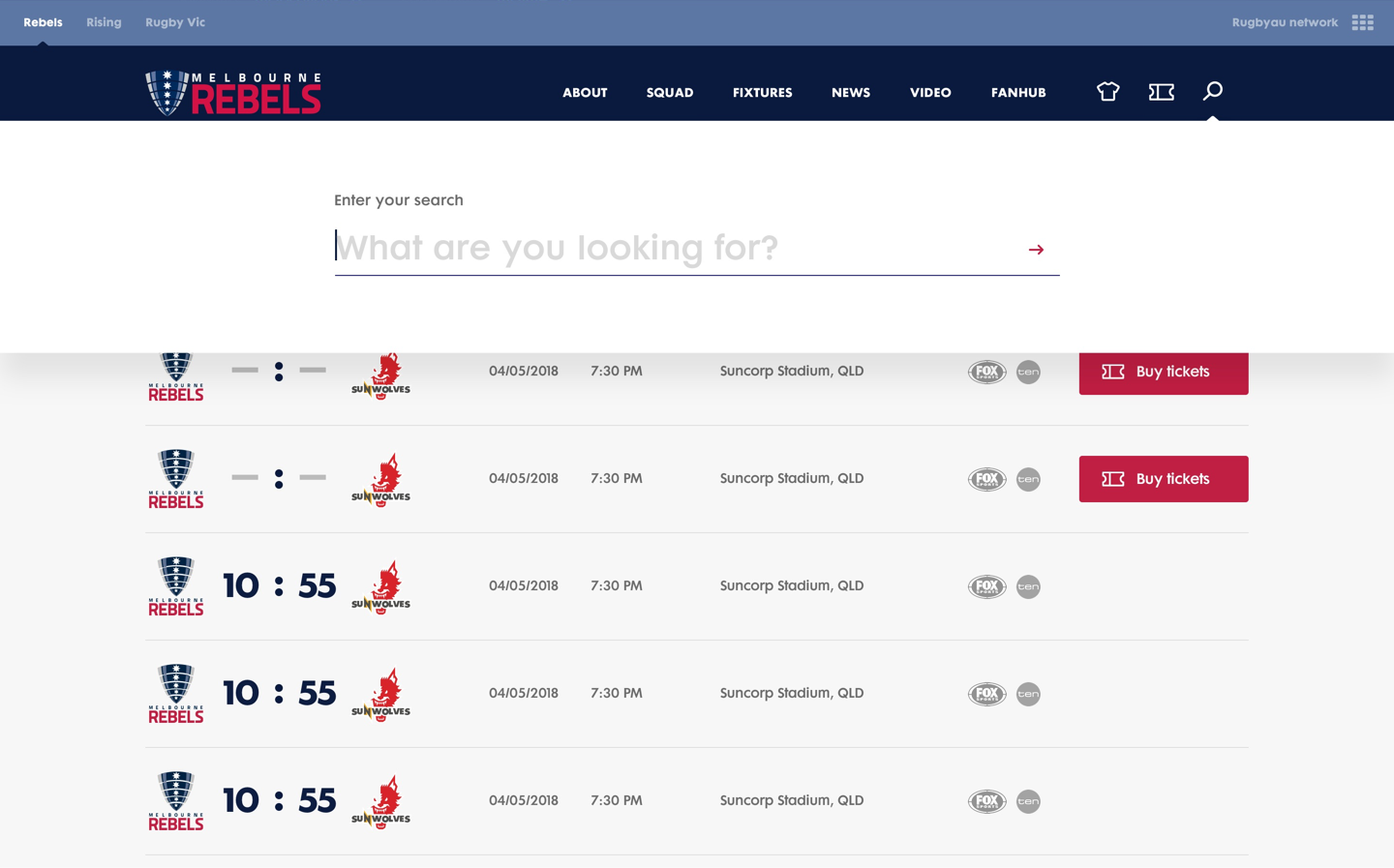This screenshot has width=1394, height=868.
Task: Click Fox Sports logo in first fixture row
Action: [987, 372]
